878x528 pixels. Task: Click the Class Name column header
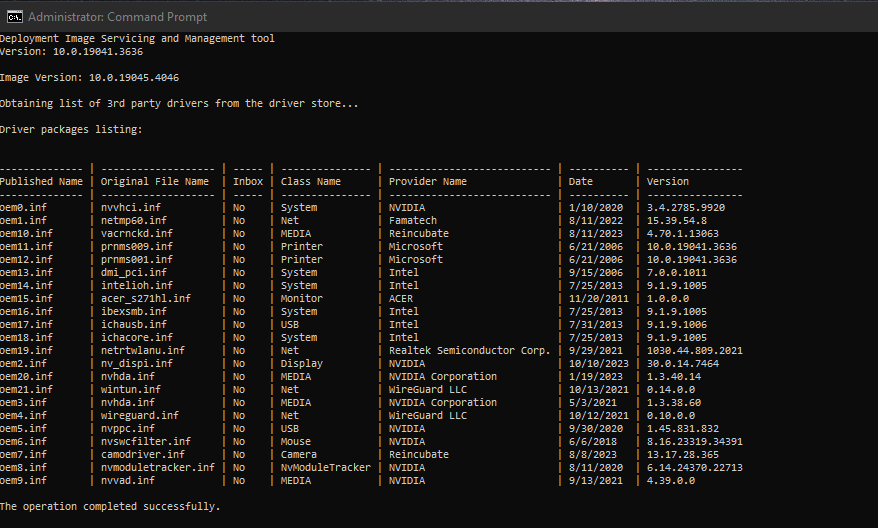(311, 182)
